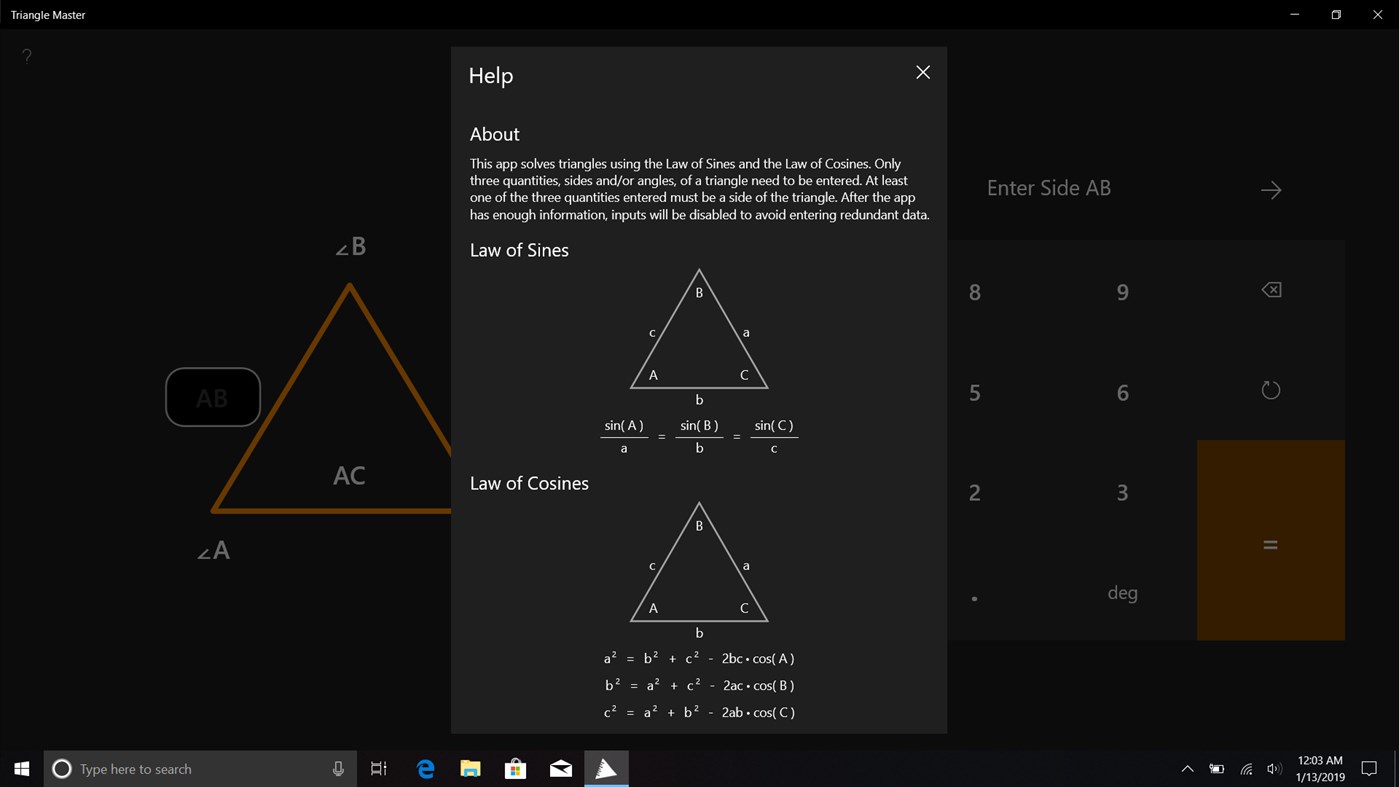The image size is (1399, 787).
Task: Open the Action Center in the system tray
Action: (1369, 768)
